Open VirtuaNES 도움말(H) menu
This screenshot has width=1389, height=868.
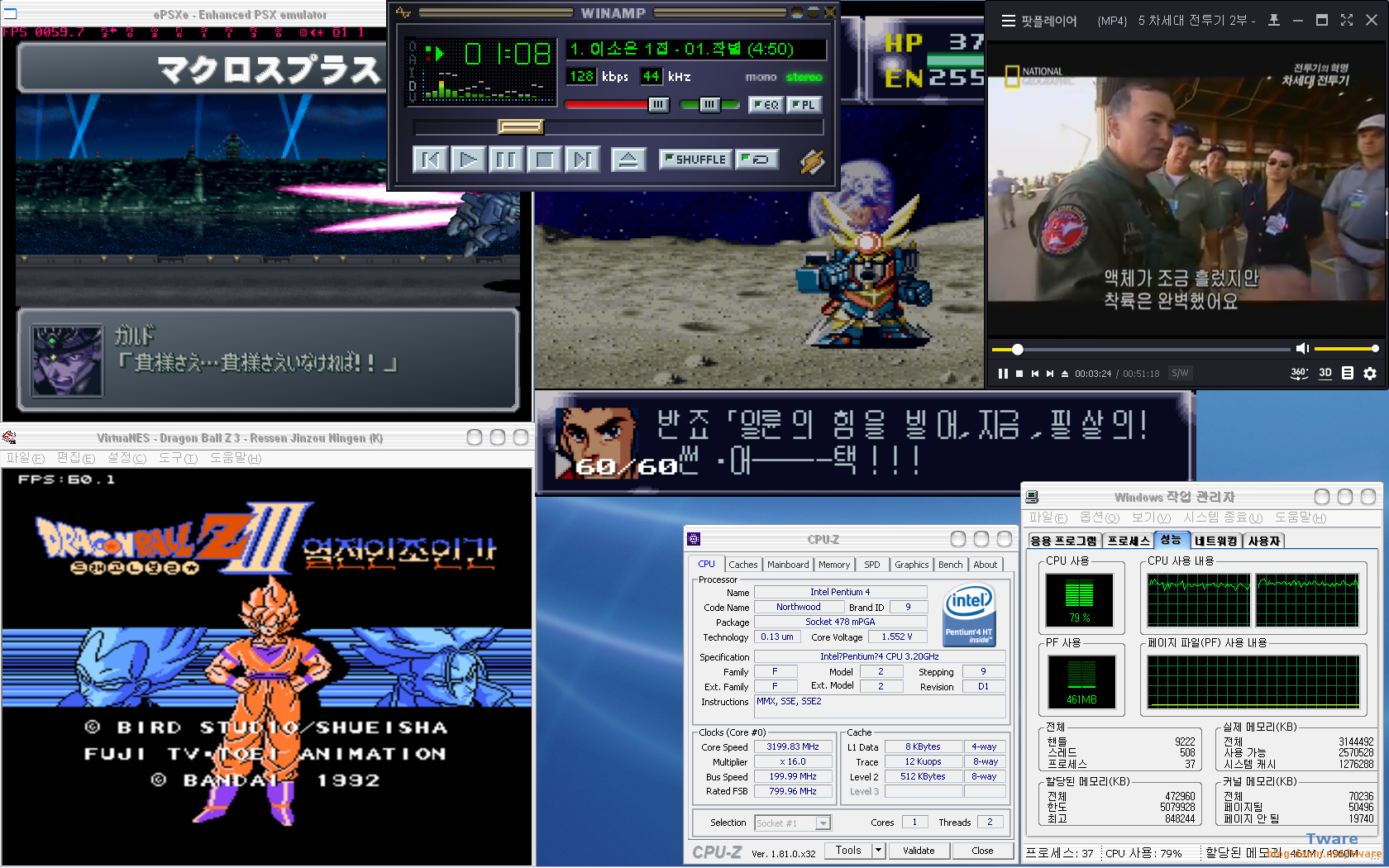pyautogui.click(x=236, y=458)
